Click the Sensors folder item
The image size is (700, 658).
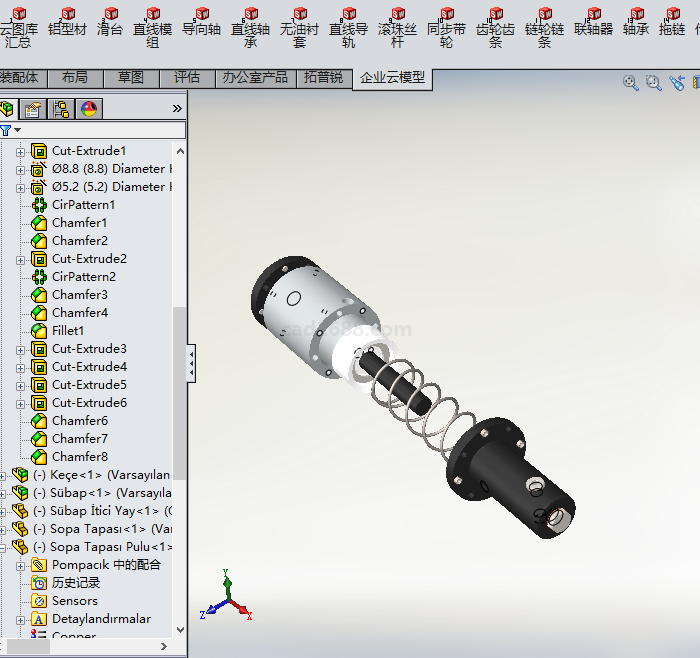click(x=74, y=601)
